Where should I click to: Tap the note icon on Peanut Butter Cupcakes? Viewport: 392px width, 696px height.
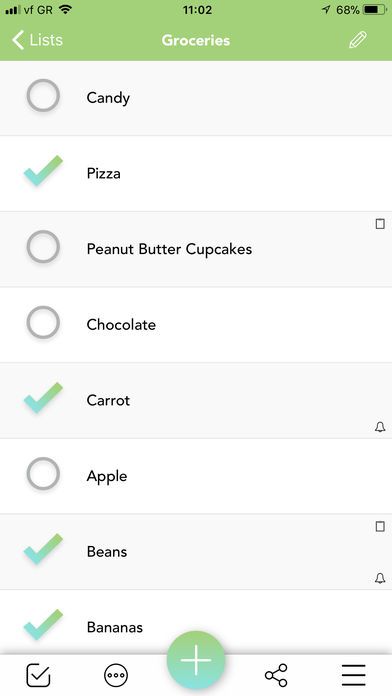(x=380, y=224)
